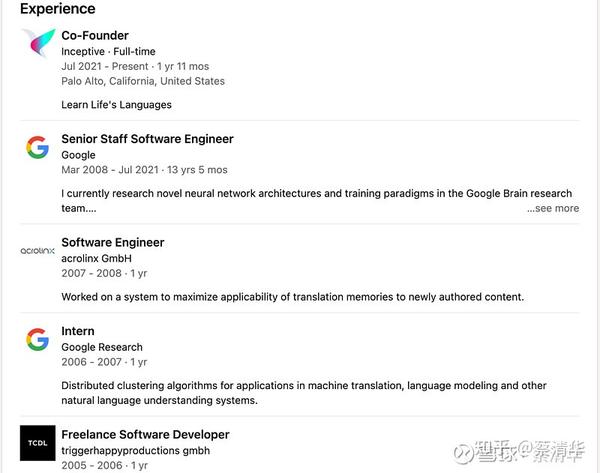
Task: Click the 'Experience' section heading
Action: pyautogui.click(x=58, y=9)
